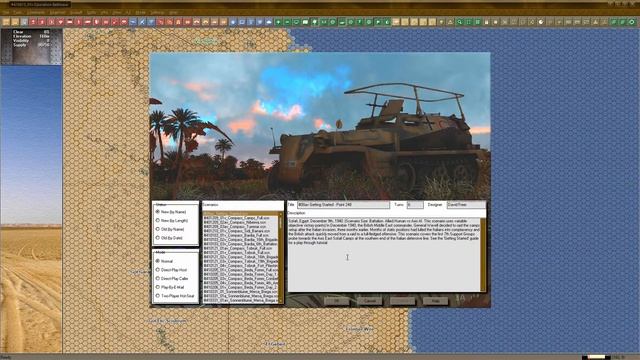
Task: Open the Settings menu
Action: (x=157, y=13)
